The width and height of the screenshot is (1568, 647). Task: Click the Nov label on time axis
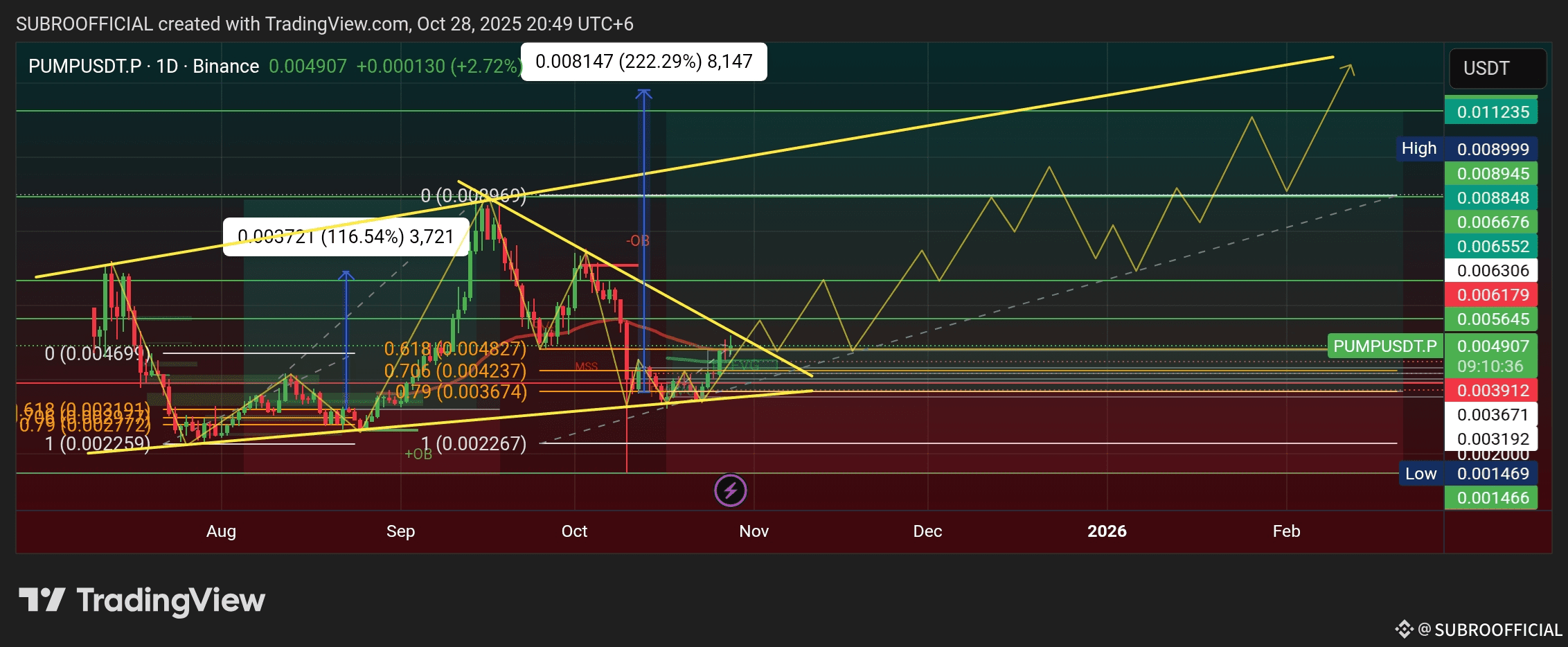point(754,531)
